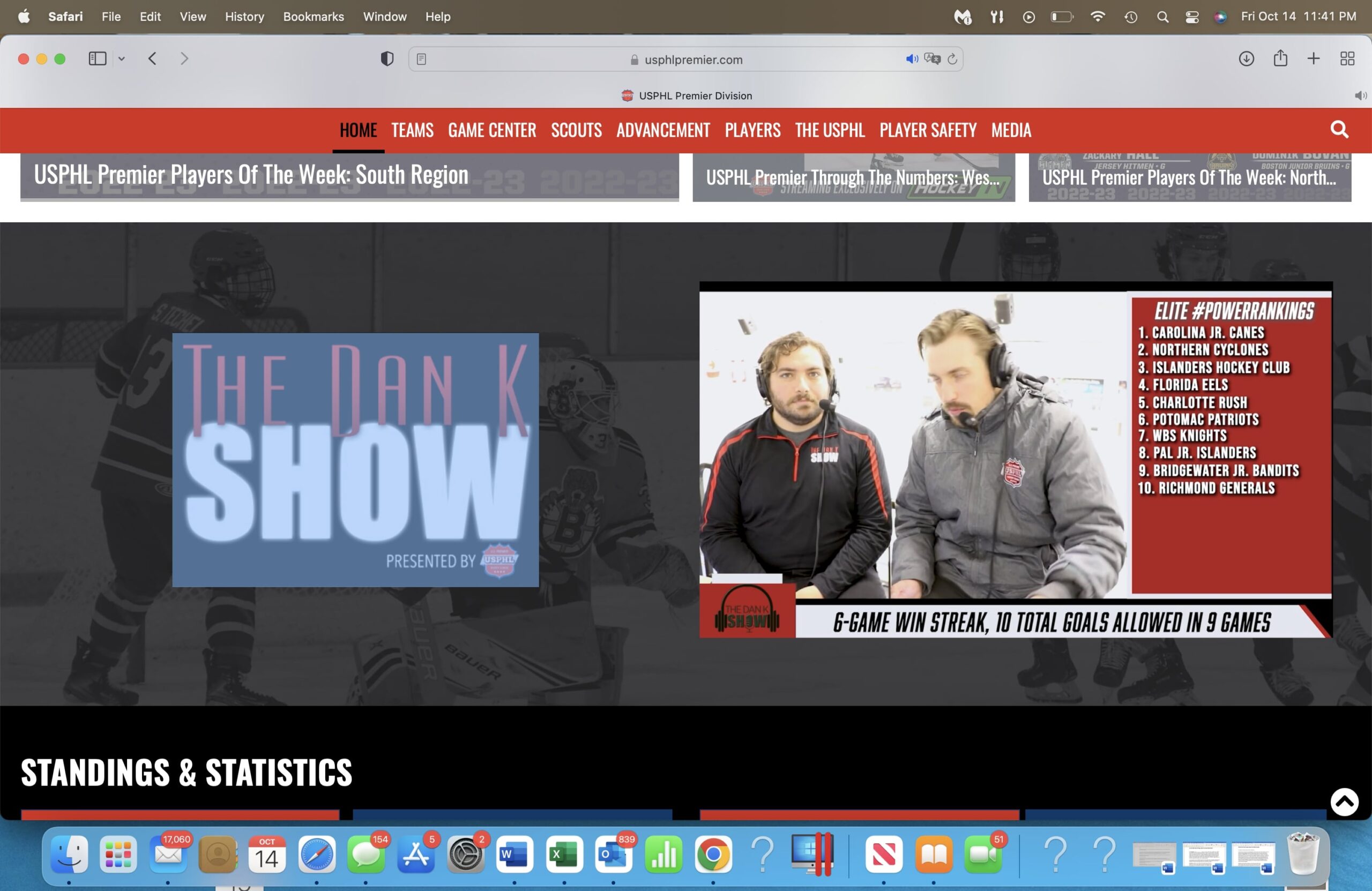Open the PLAYERS nav menu

[752, 130]
